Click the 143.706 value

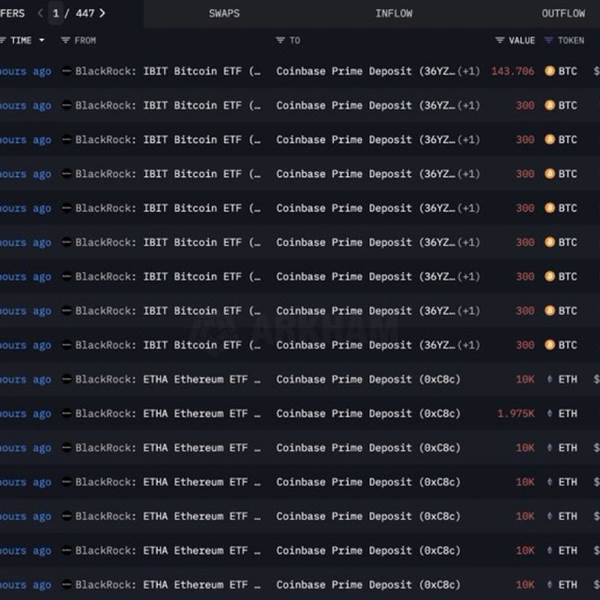[513, 71]
